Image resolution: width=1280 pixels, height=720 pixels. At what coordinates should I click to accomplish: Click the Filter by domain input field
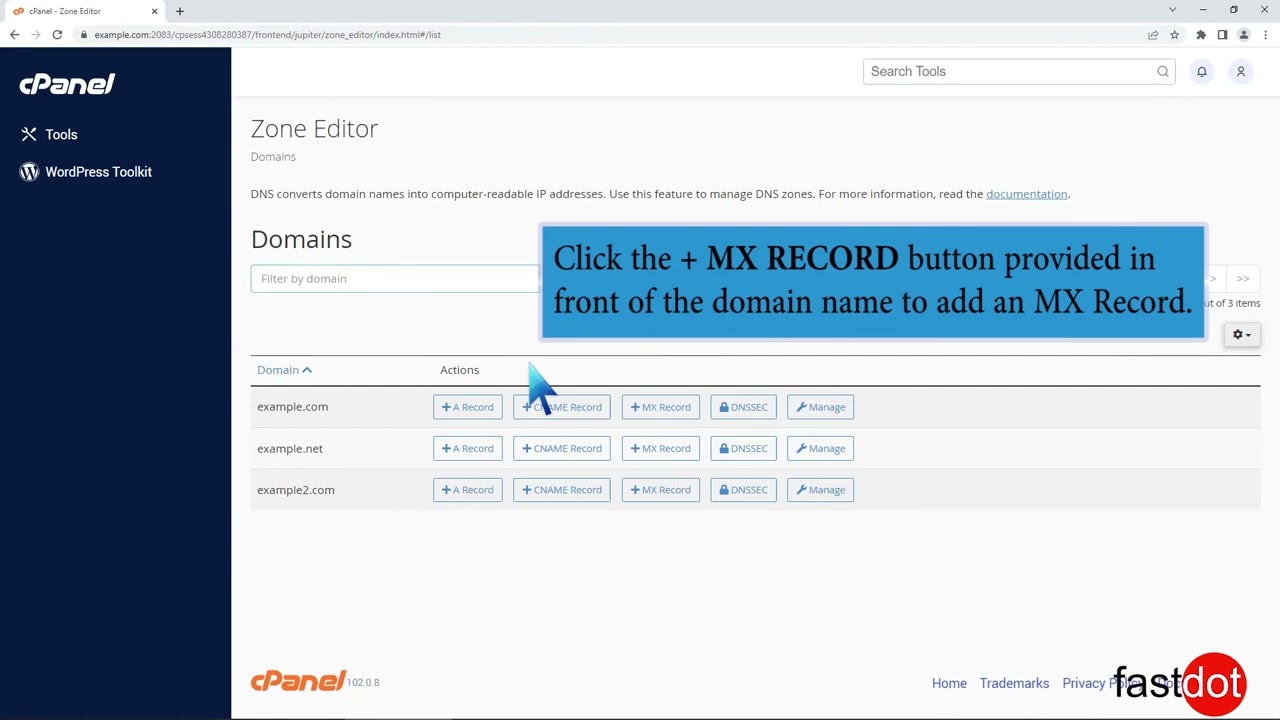[395, 278]
